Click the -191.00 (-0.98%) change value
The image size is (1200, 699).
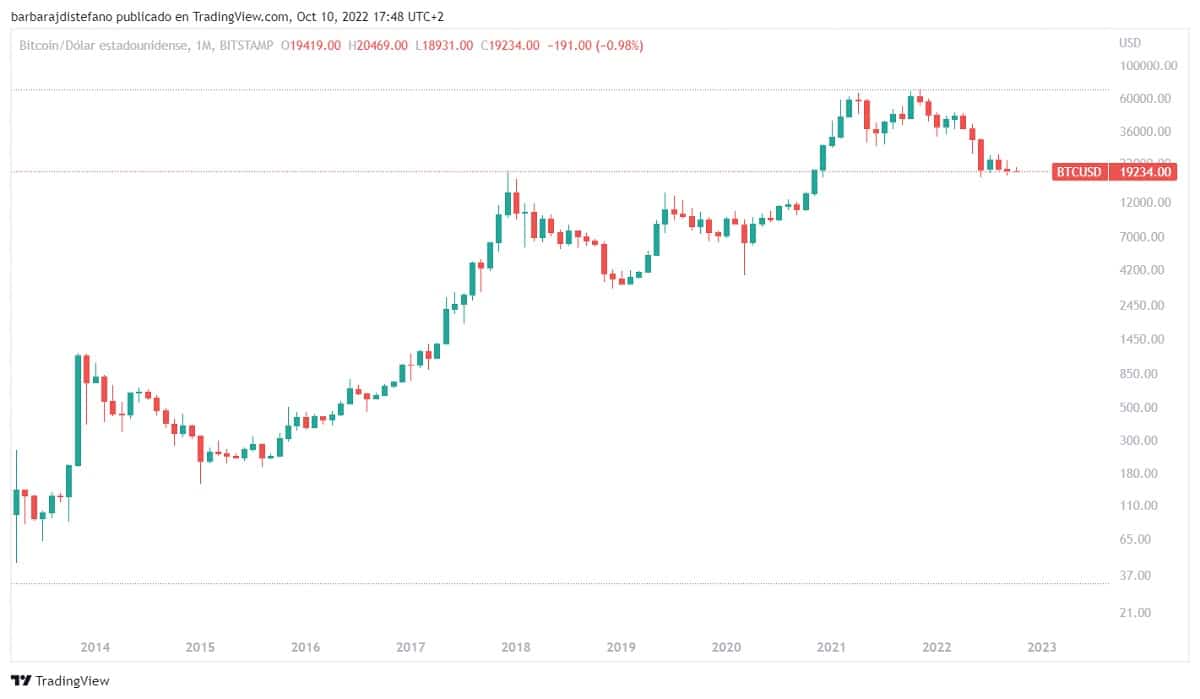click(595, 45)
